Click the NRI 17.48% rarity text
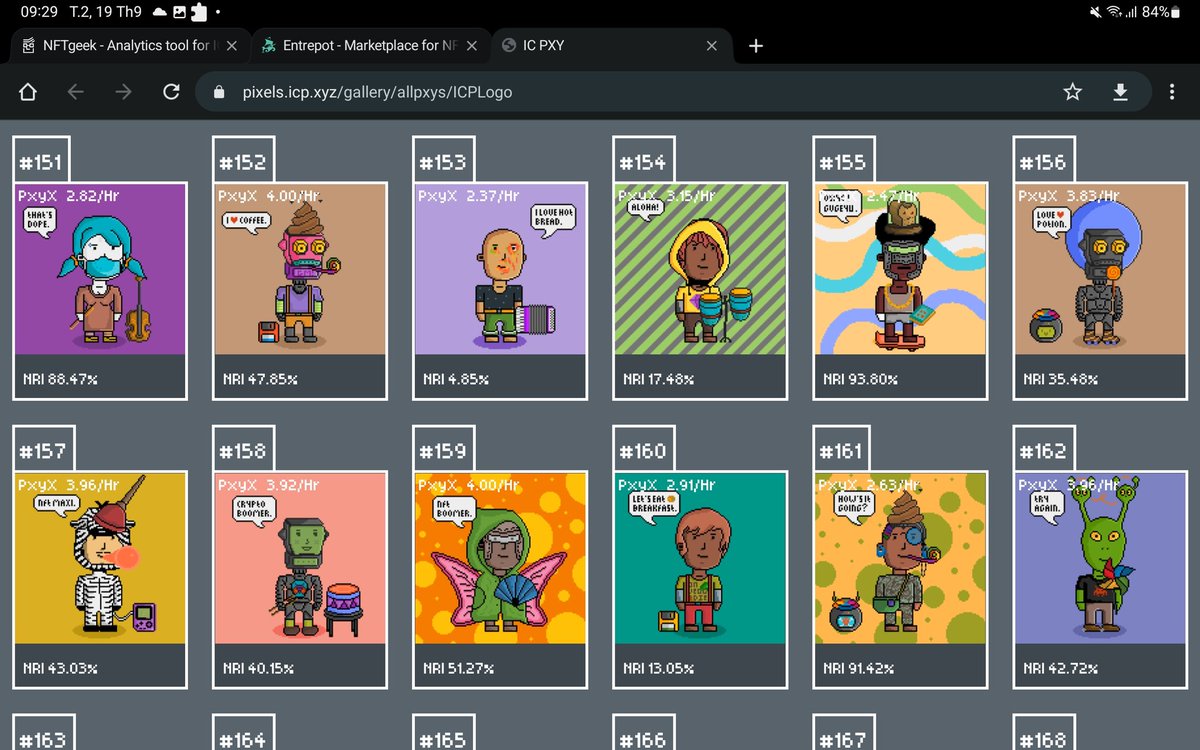Viewport: 1200px width, 750px height. 659,380
